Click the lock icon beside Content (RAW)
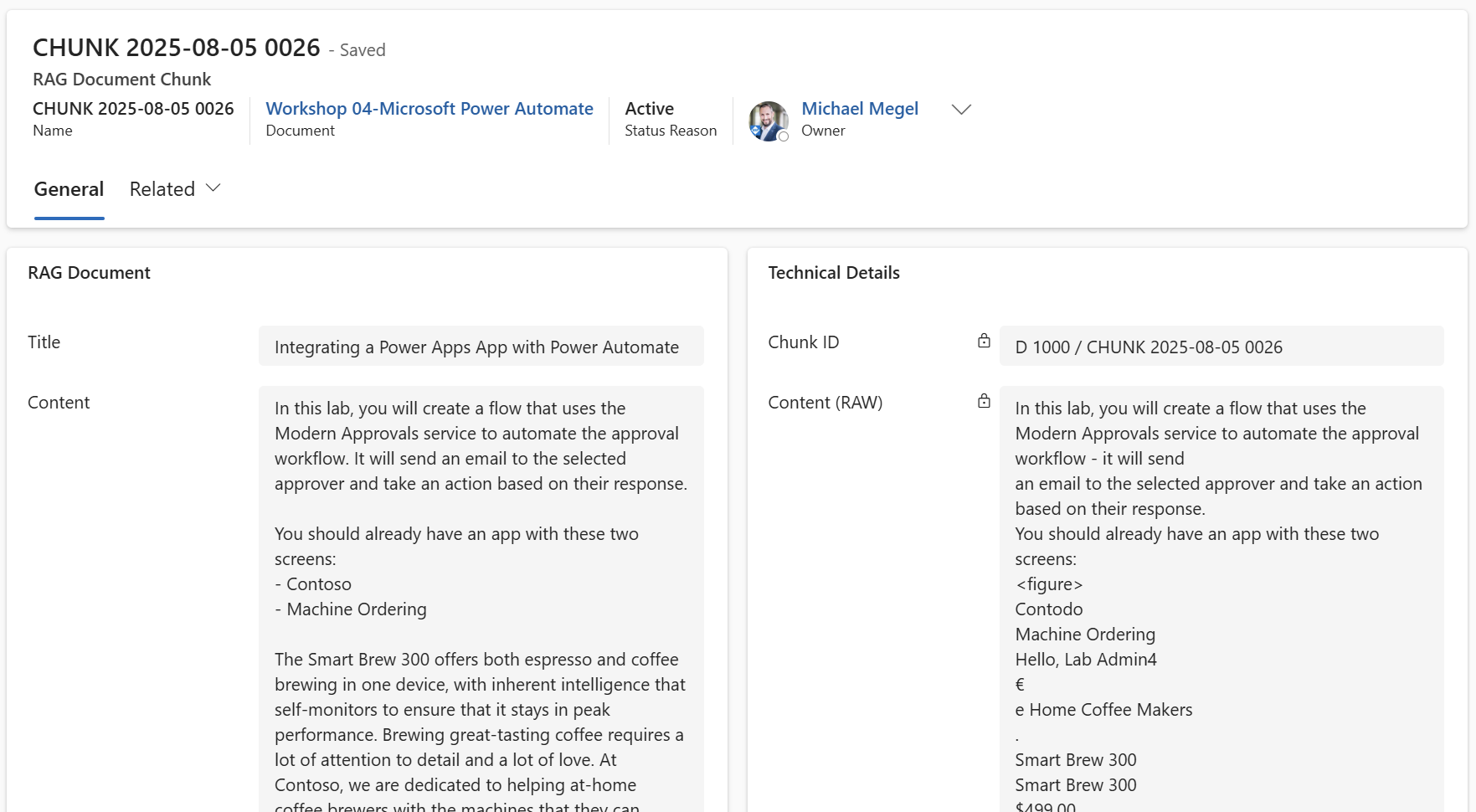The height and width of the screenshot is (812, 1476). coord(984,401)
